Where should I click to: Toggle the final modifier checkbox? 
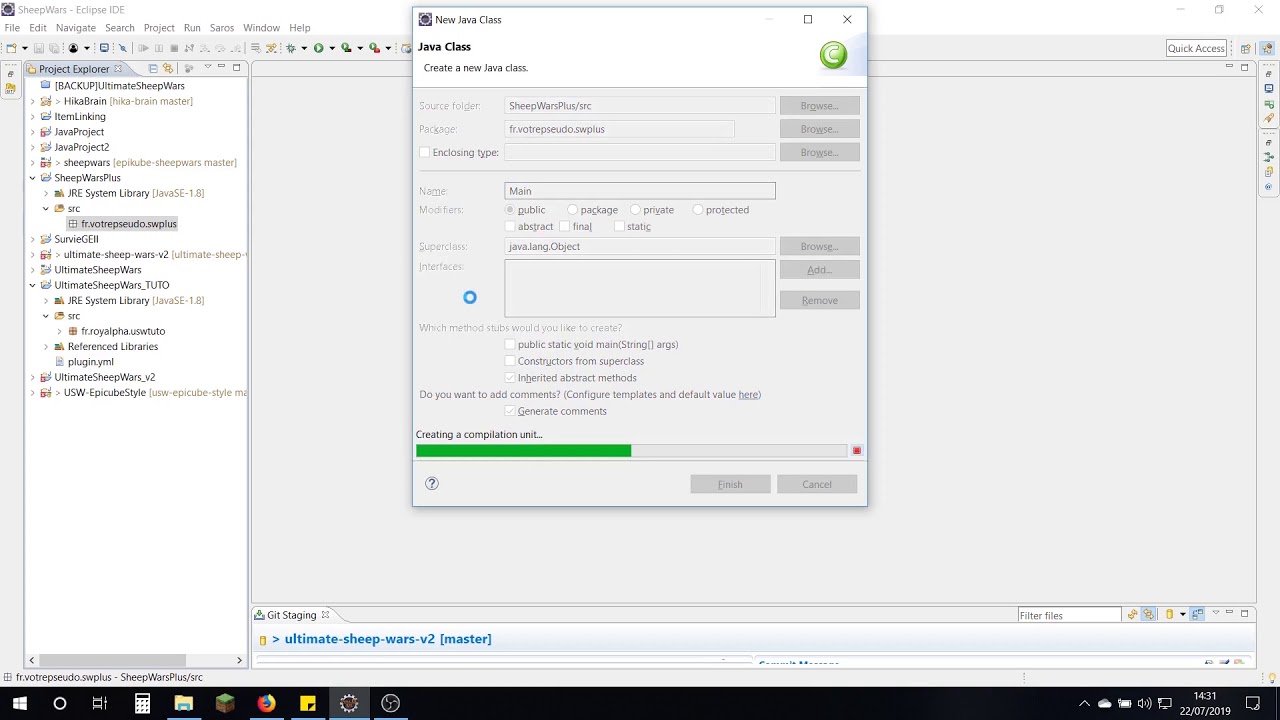point(565,226)
